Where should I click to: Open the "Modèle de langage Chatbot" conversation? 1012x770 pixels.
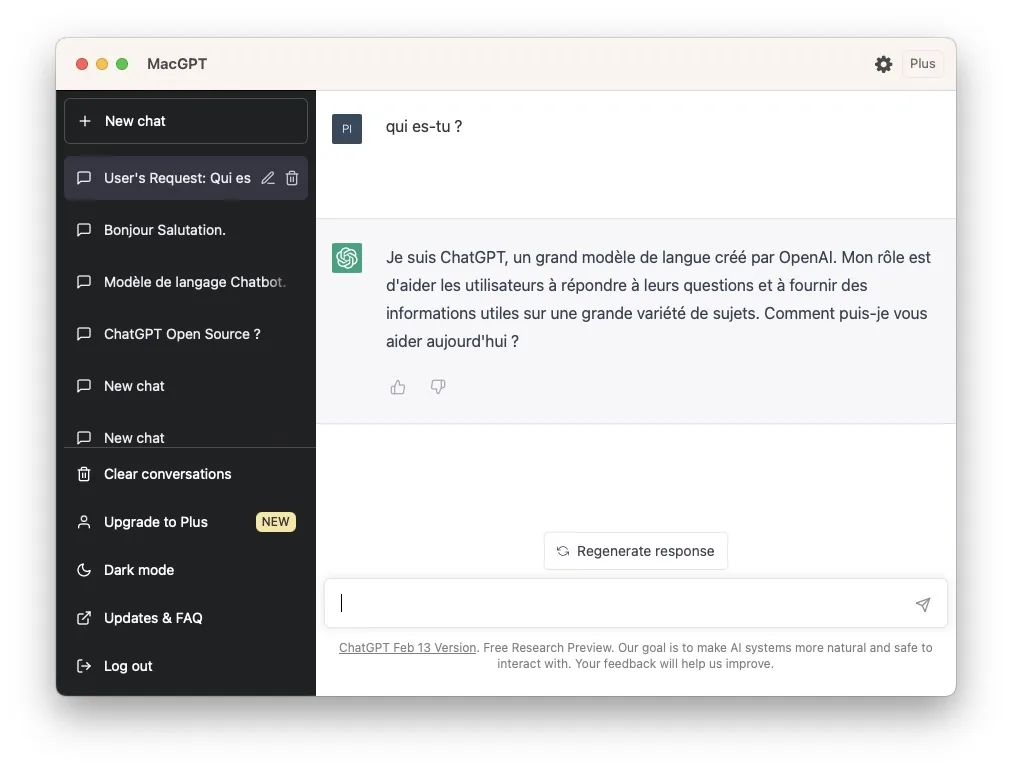coord(186,282)
